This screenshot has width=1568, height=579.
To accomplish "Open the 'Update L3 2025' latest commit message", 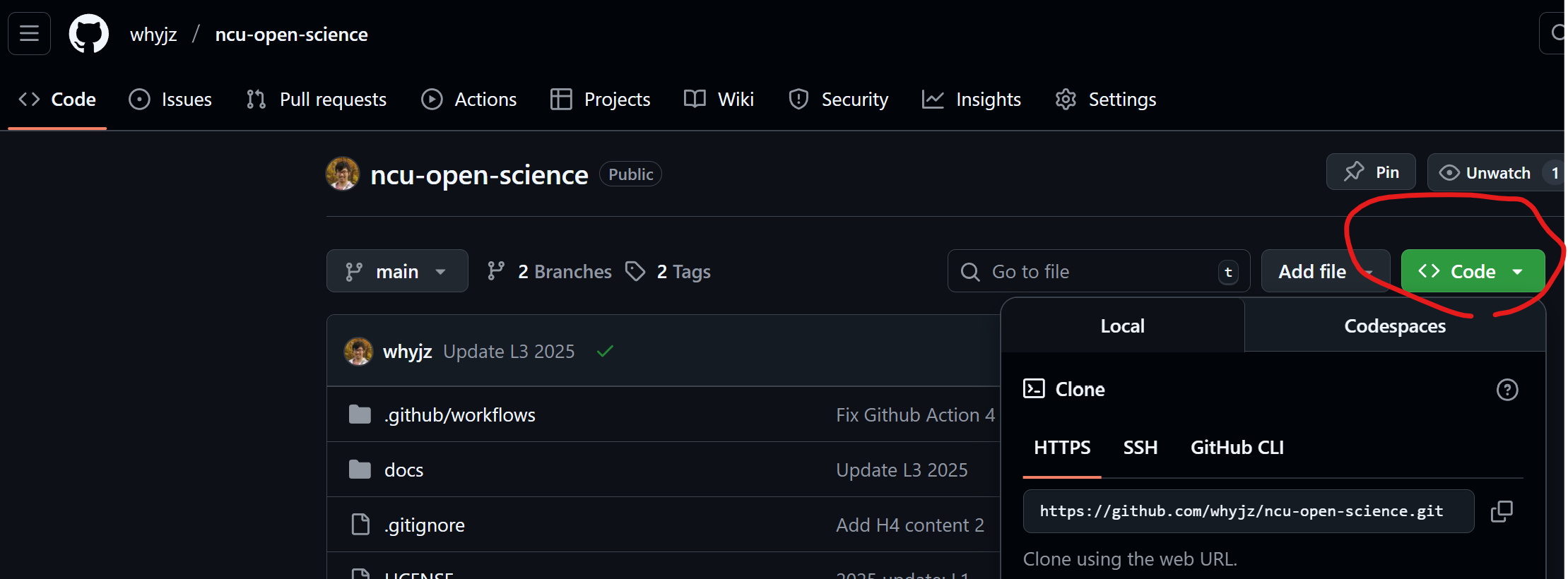I will click(509, 351).
